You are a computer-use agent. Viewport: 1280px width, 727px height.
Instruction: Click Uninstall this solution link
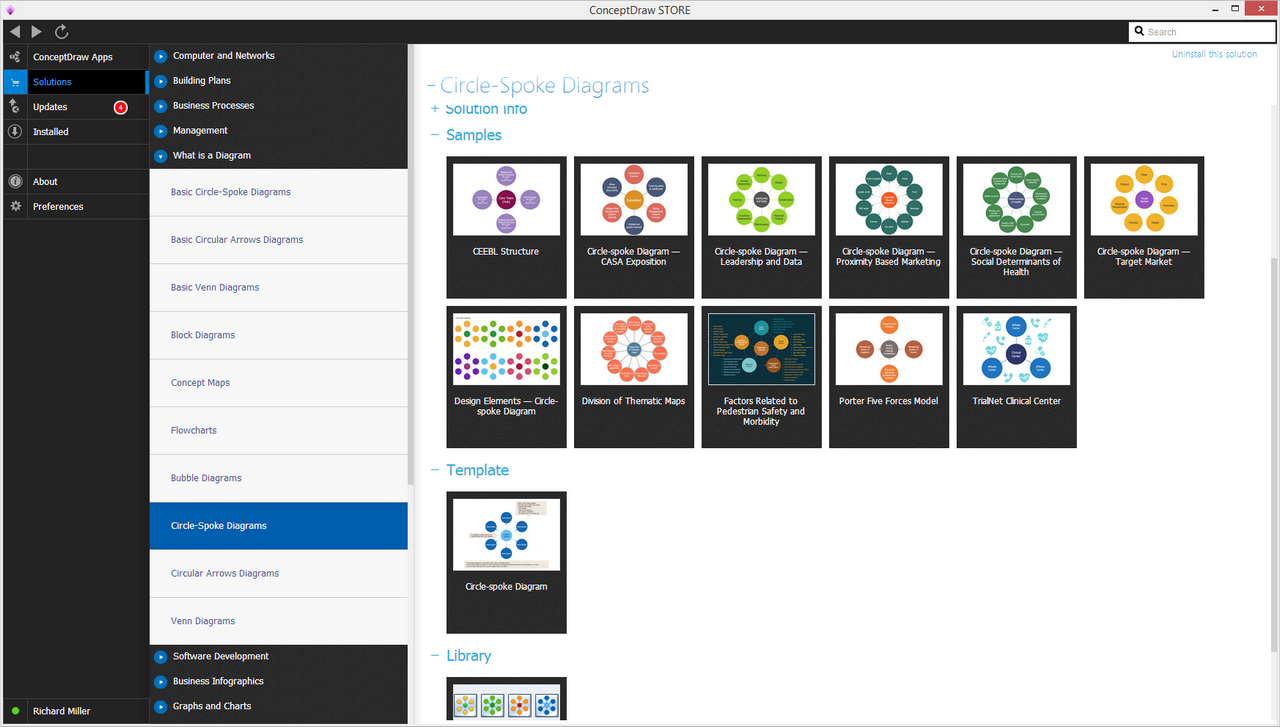(1215, 54)
